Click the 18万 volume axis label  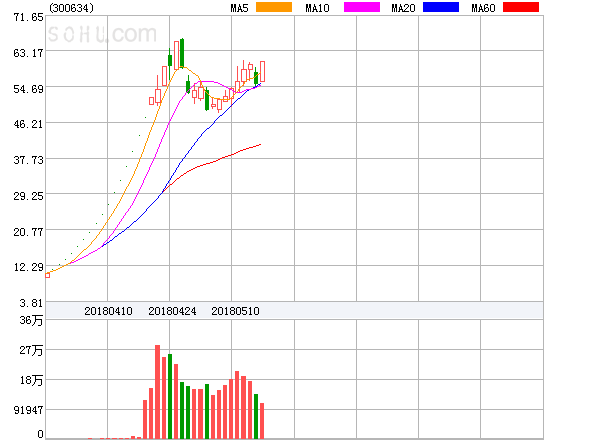pyautogui.click(x=31, y=380)
